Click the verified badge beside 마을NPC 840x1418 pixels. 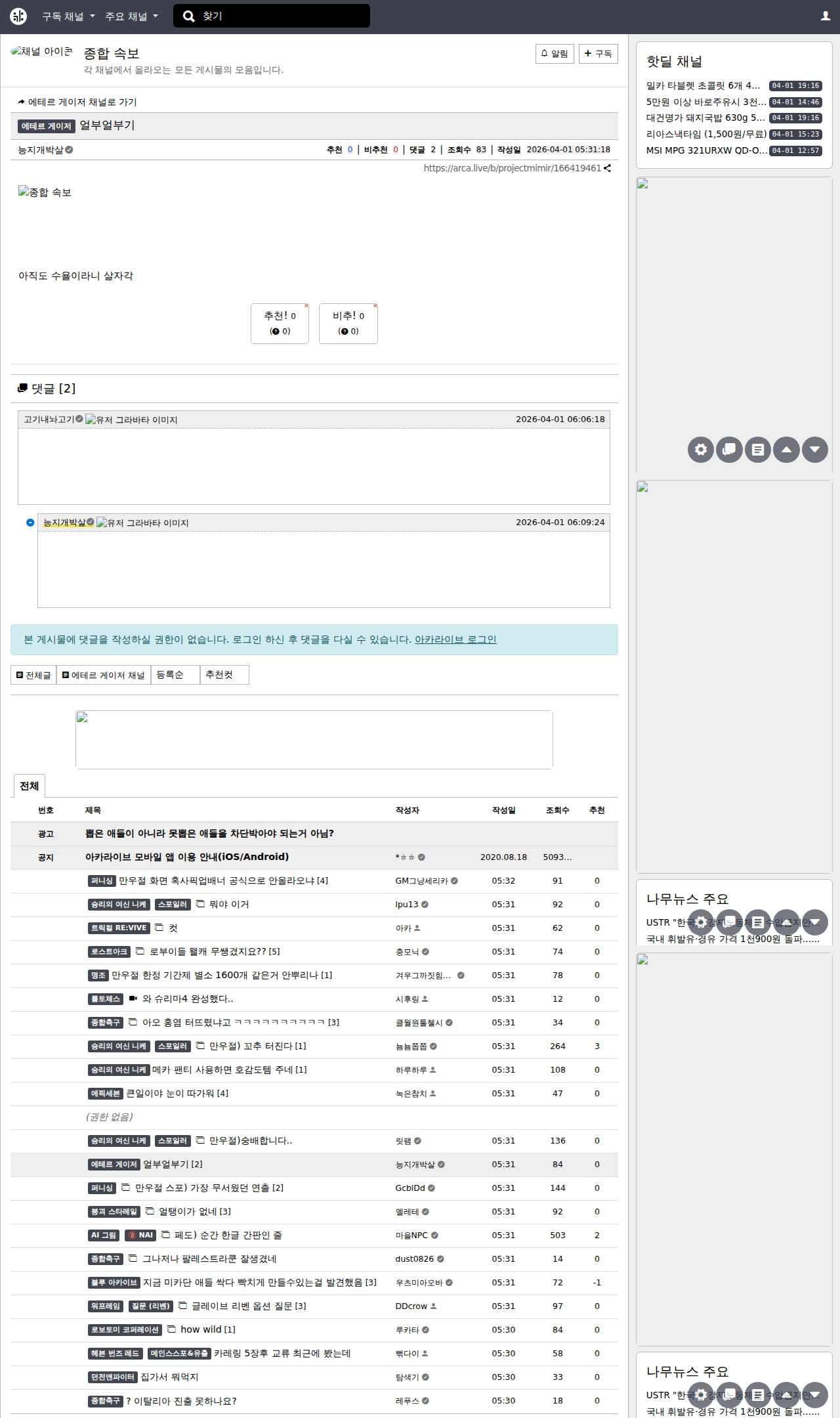434,1235
